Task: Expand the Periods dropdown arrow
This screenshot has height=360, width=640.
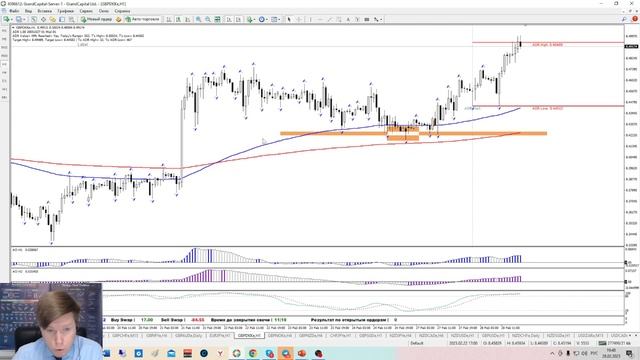Action: point(267,19)
